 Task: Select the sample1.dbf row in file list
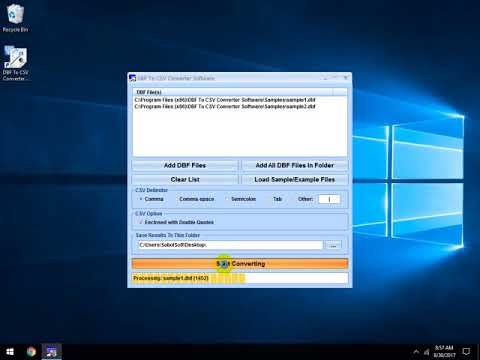[225, 100]
